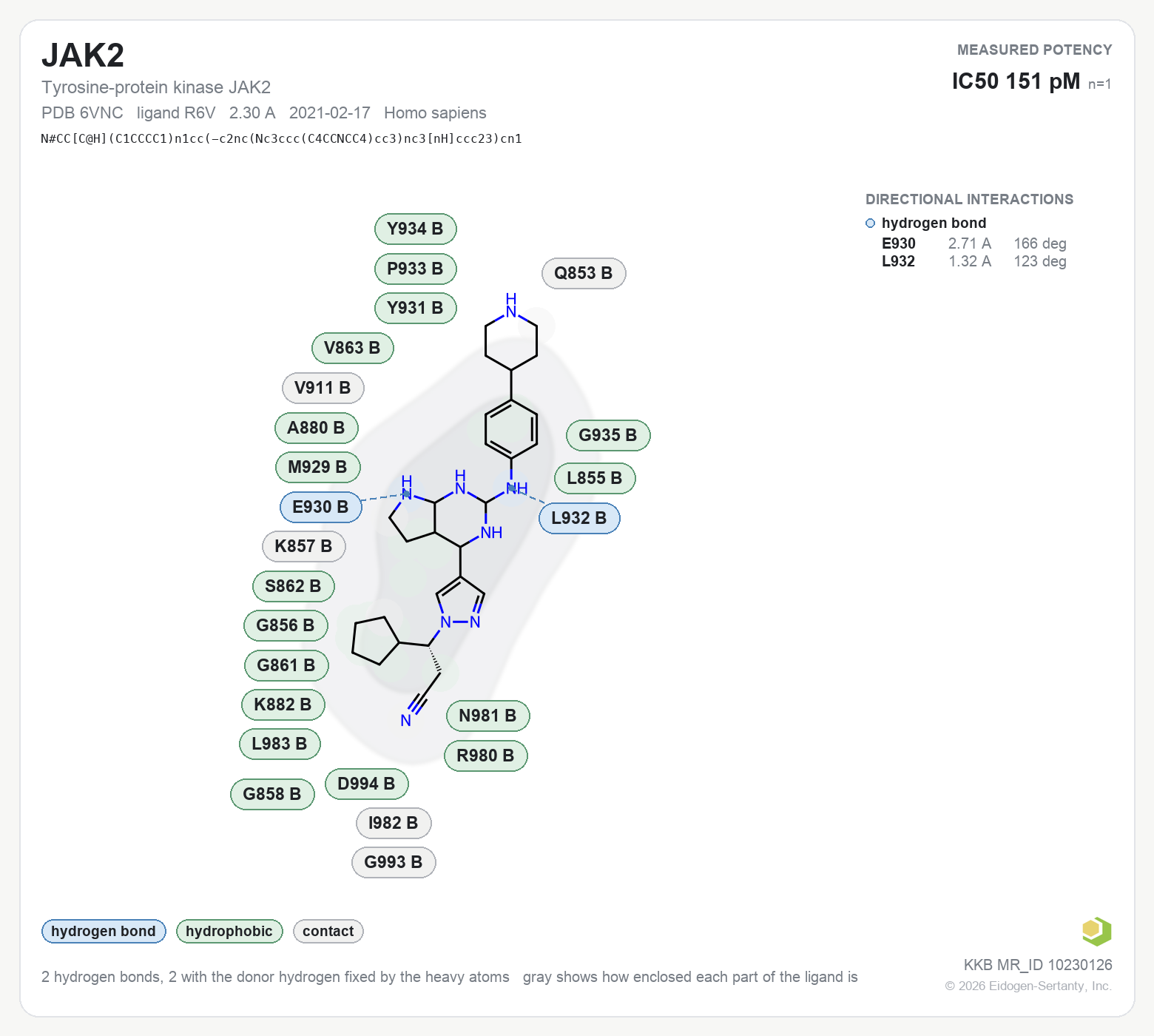The image size is (1154, 1036).
Task: Click the E930 interaction row label
Action: click(x=899, y=243)
